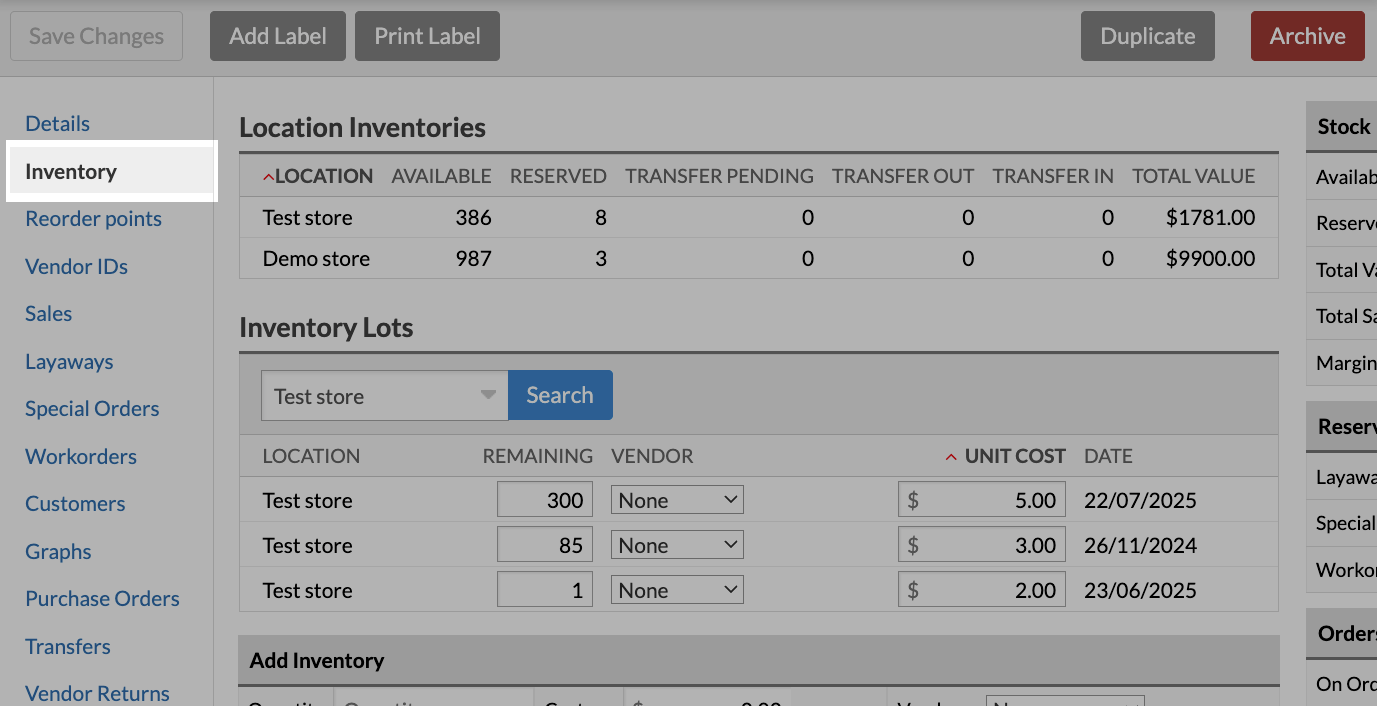
Task: Archive the item using red Archive button
Action: (x=1307, y=36)
